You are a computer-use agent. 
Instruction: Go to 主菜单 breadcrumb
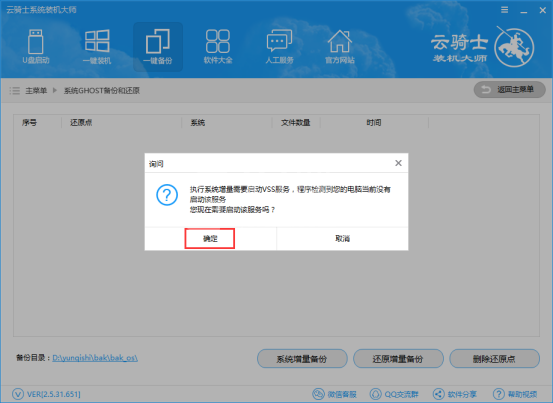pyautogui.click(x=36, y=91)
